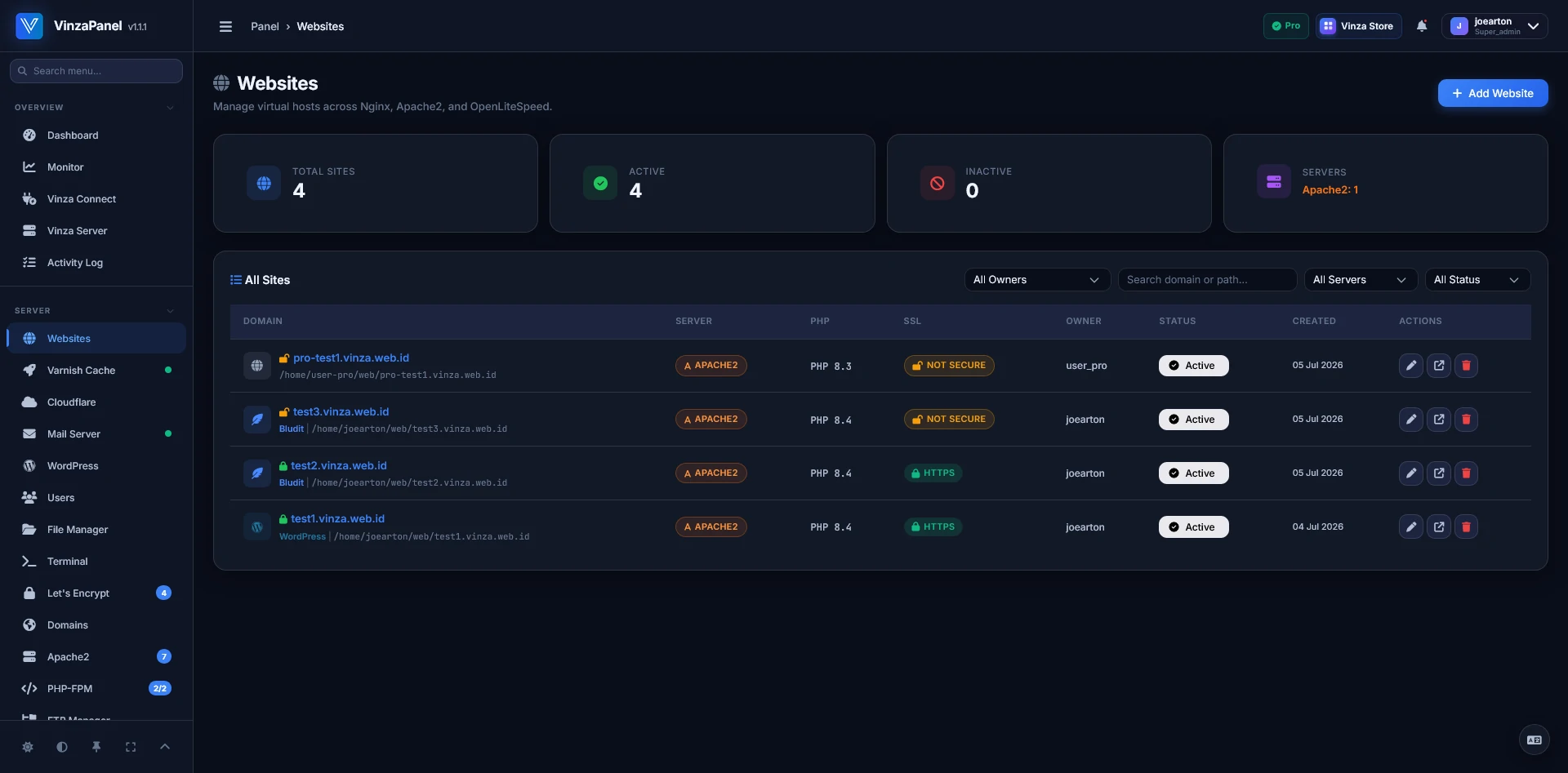
Task: Click the keyboard shortcut floating icon
Action: tap(1534, 740)
